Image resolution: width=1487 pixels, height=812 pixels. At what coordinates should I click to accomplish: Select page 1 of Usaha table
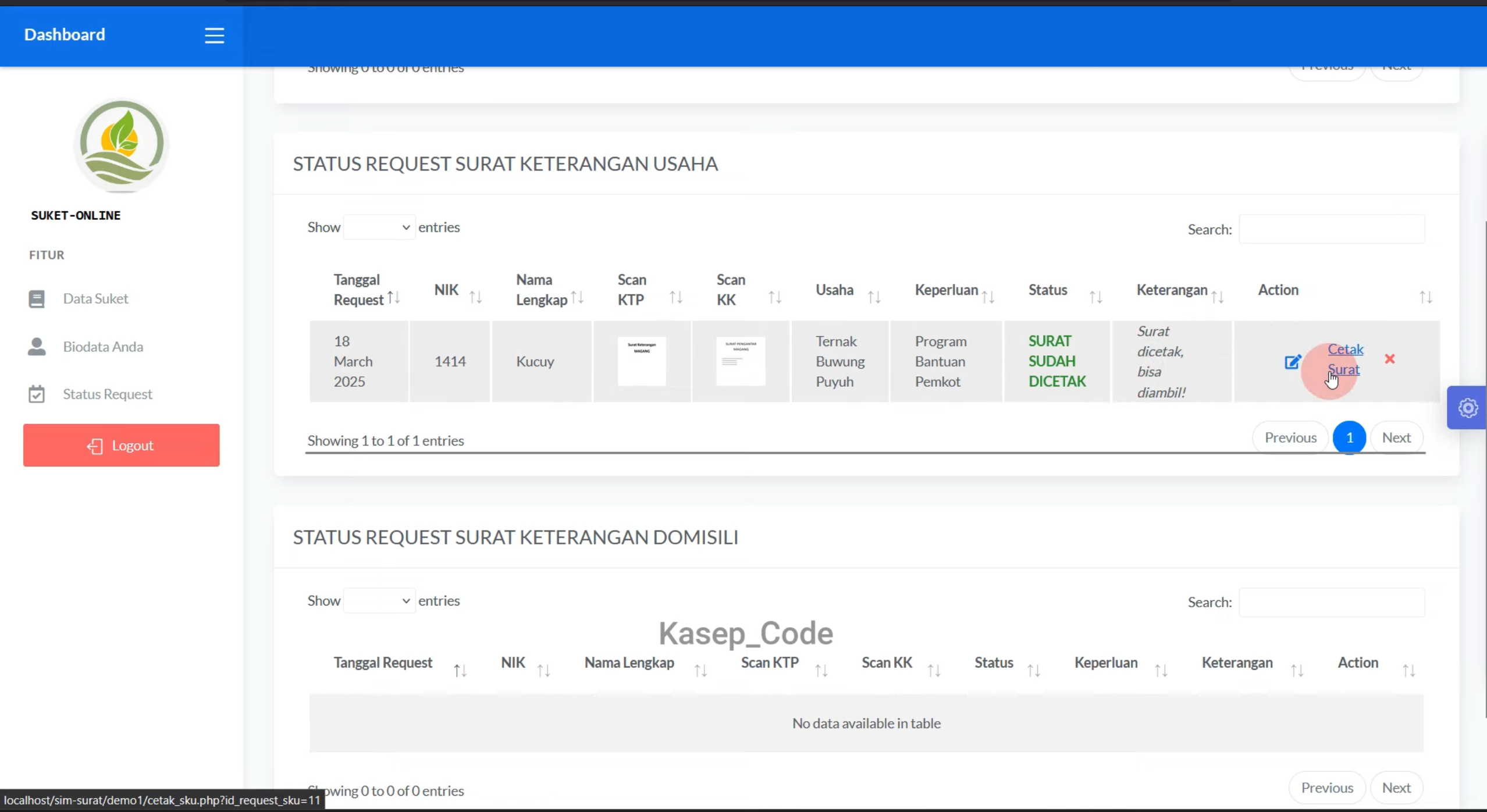click(x=1349, y=437)
